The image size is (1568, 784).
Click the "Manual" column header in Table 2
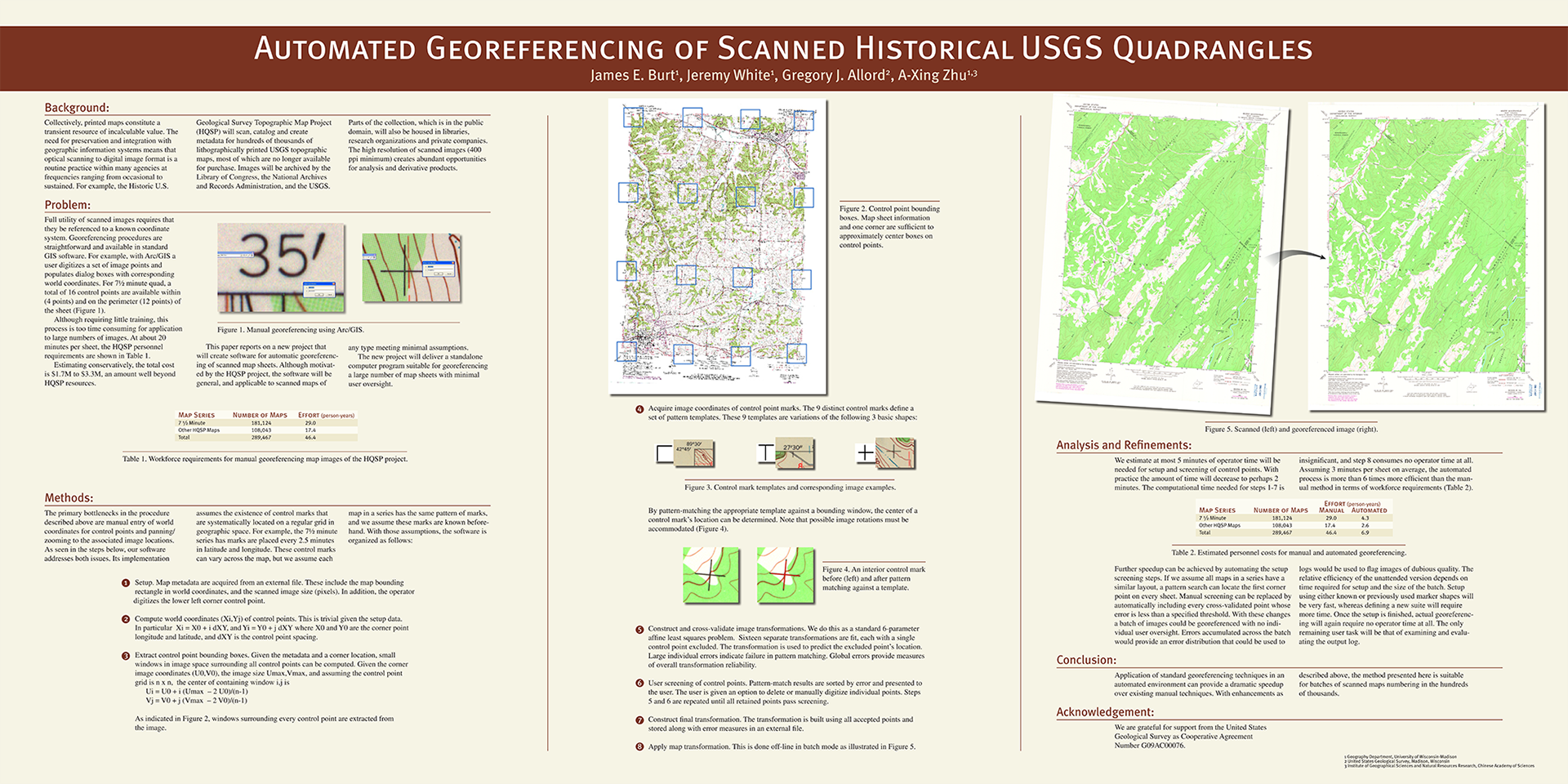tap(1331, 510)
